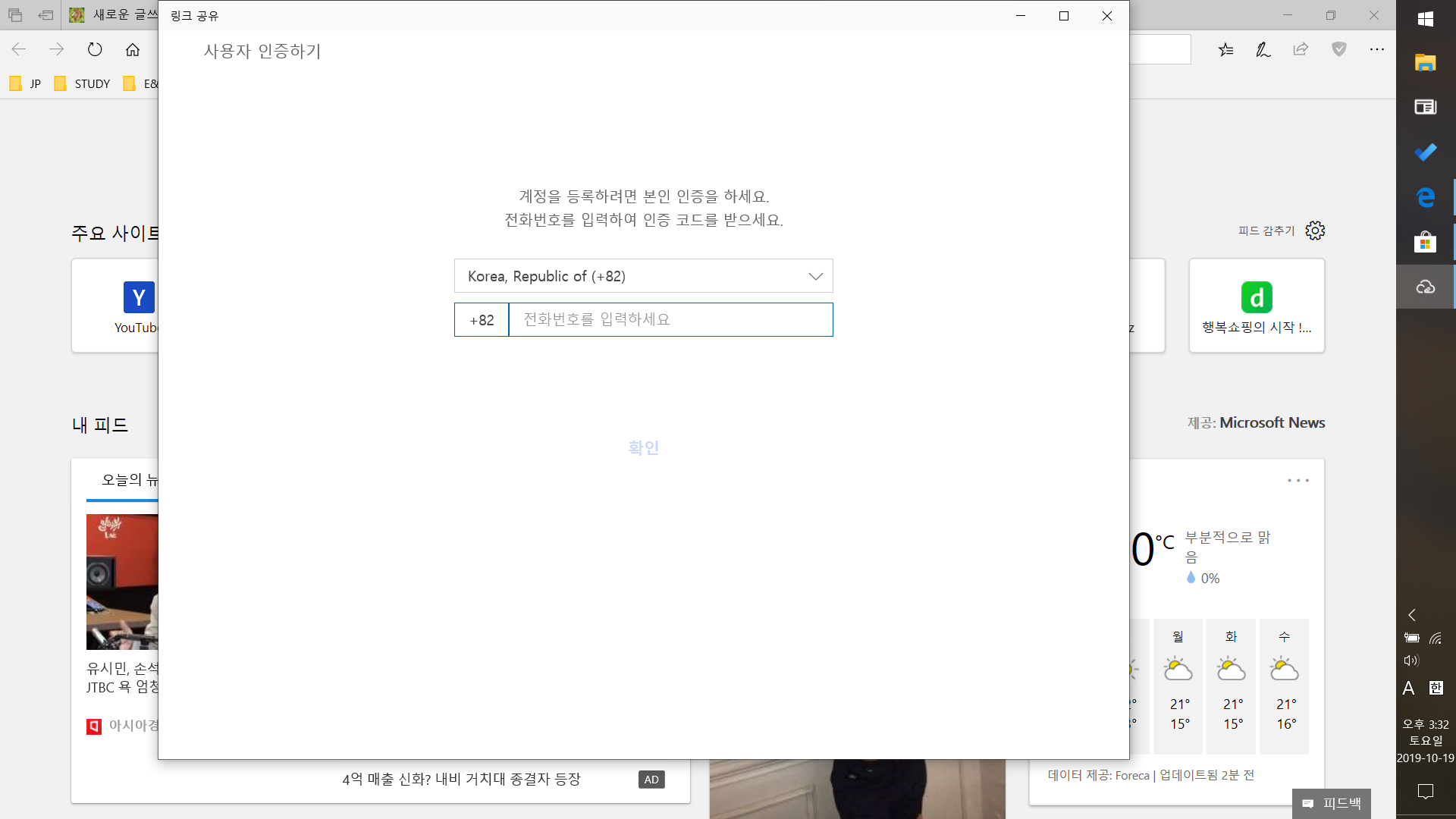Click the 피드백 feedback button
Image resolution: width=1456 pixels, height=819 pixels.
1332,803
